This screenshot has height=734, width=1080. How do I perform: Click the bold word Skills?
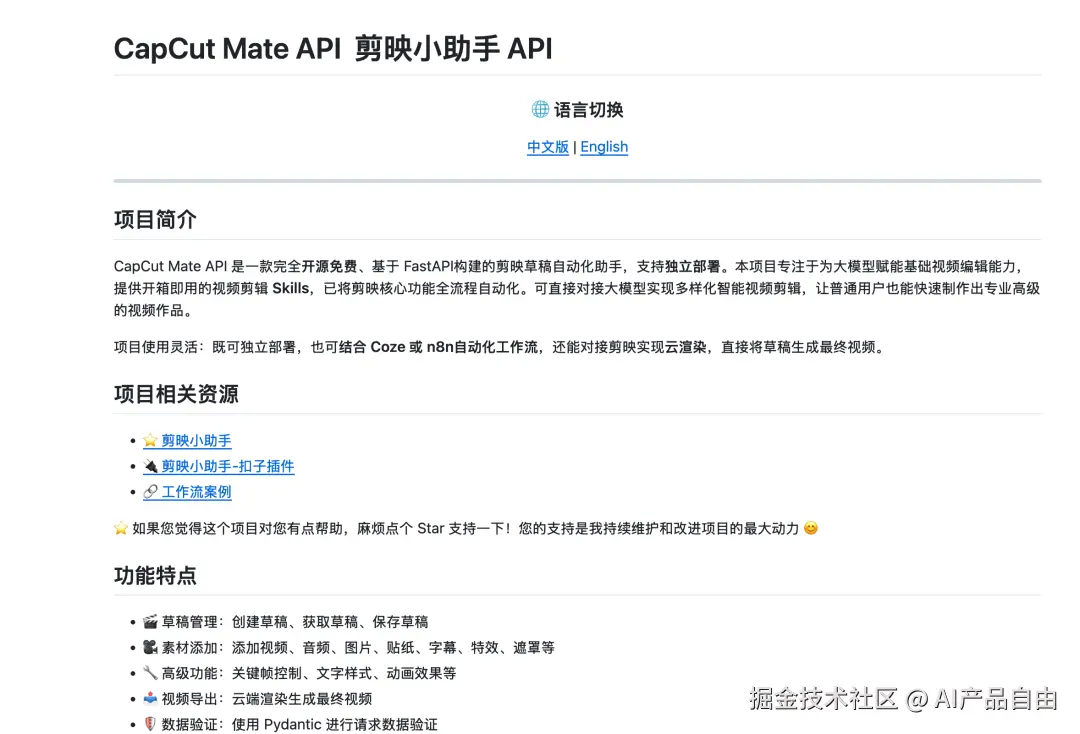click(291, 289)
